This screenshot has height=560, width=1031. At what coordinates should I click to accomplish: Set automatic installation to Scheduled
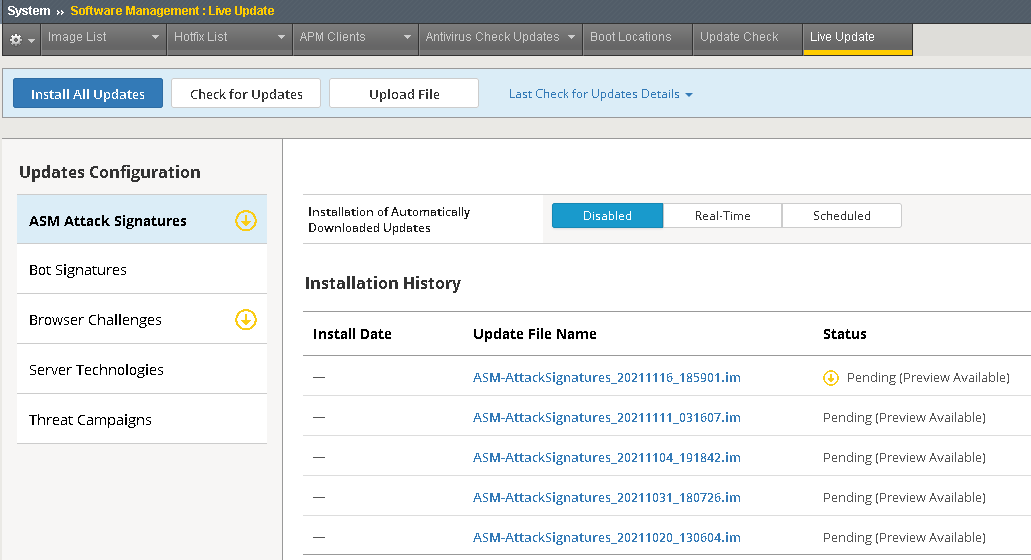pyautogui.click(x=841, y=216)
